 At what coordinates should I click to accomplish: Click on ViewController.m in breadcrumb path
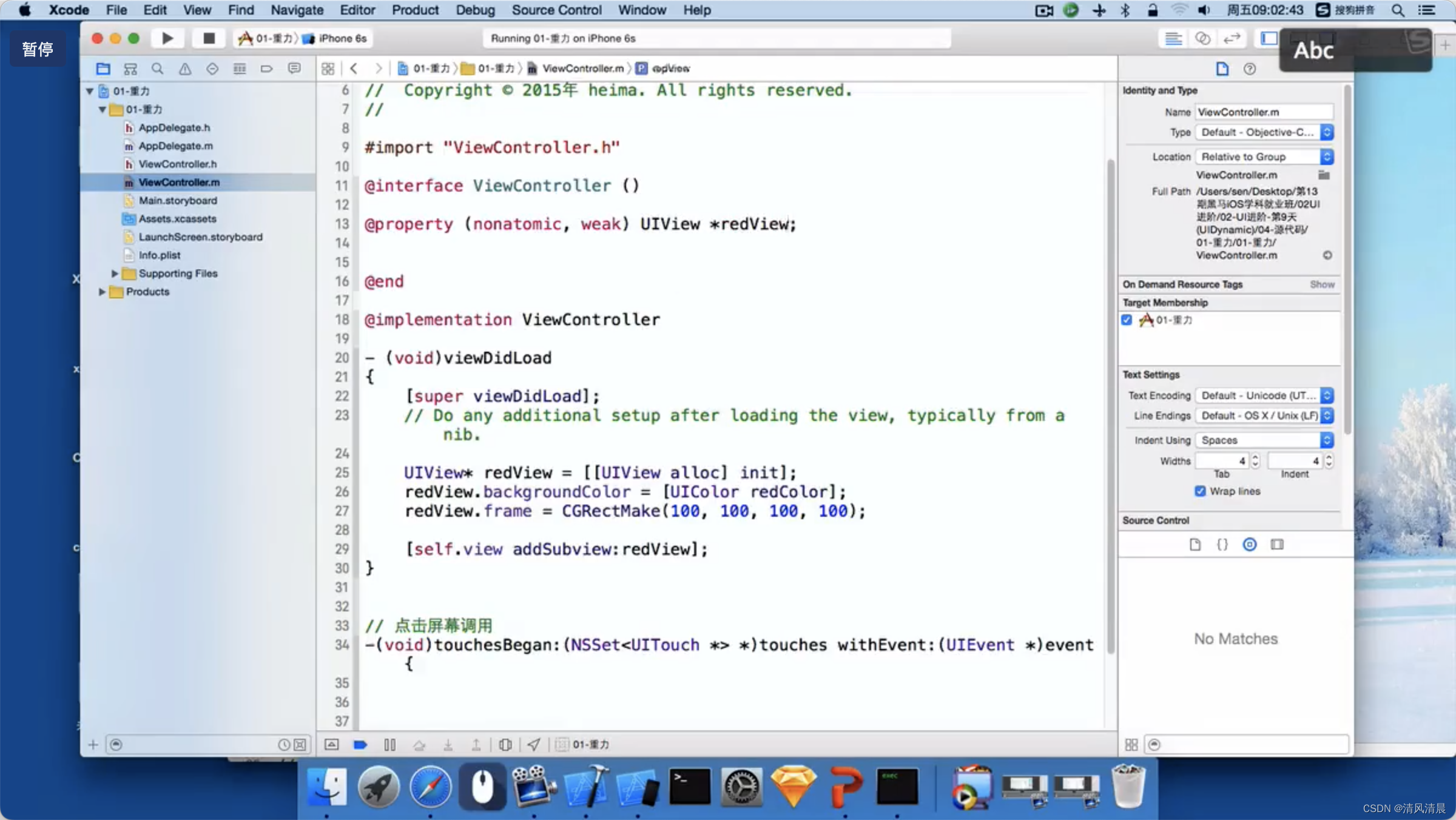tap(581, 68)
